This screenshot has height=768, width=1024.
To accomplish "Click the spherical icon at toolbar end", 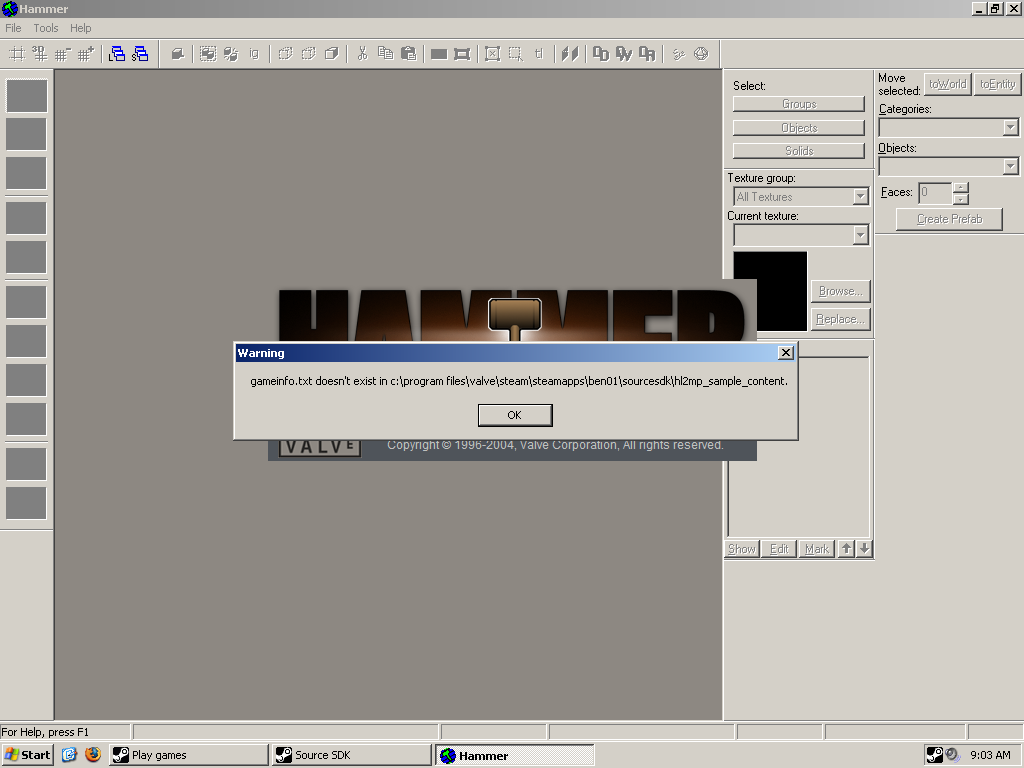I will click(701, 54).
